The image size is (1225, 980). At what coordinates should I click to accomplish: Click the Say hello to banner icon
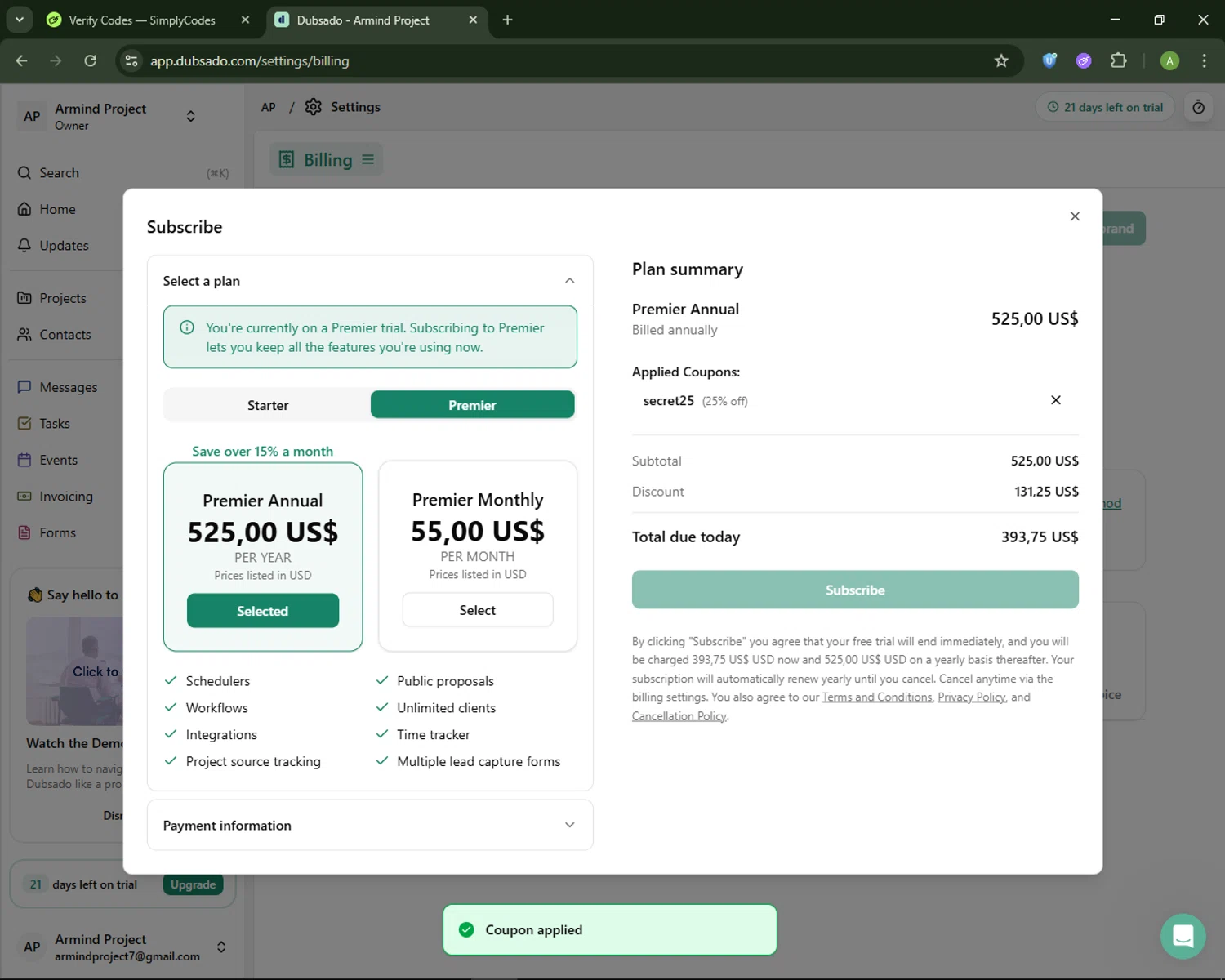tap(35, 595)
